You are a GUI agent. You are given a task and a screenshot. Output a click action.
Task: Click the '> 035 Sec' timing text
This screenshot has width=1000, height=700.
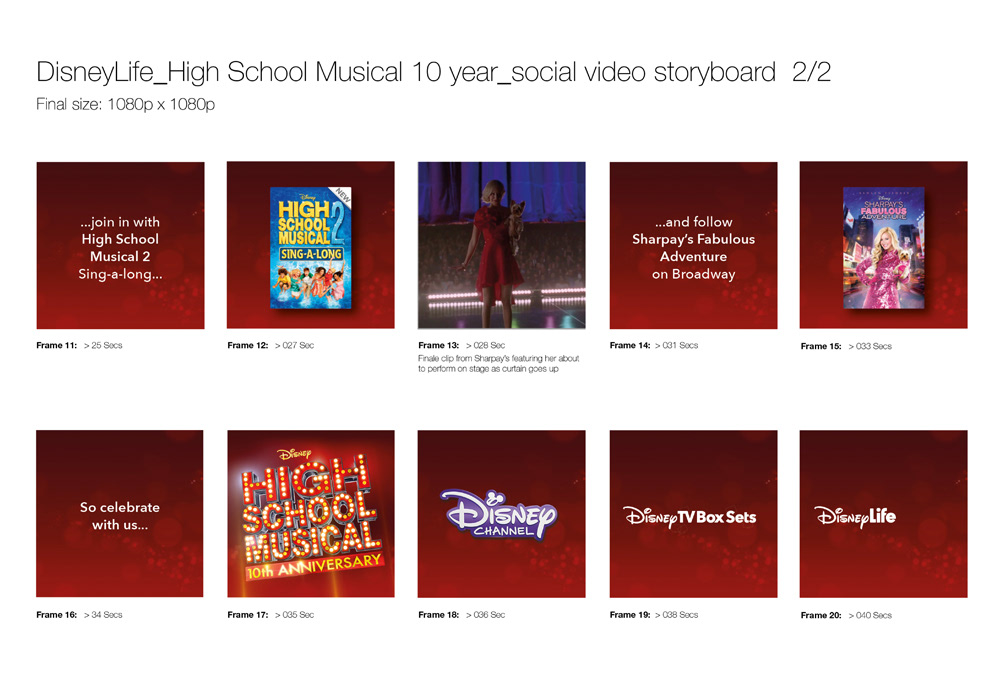(x=294, y=615)
